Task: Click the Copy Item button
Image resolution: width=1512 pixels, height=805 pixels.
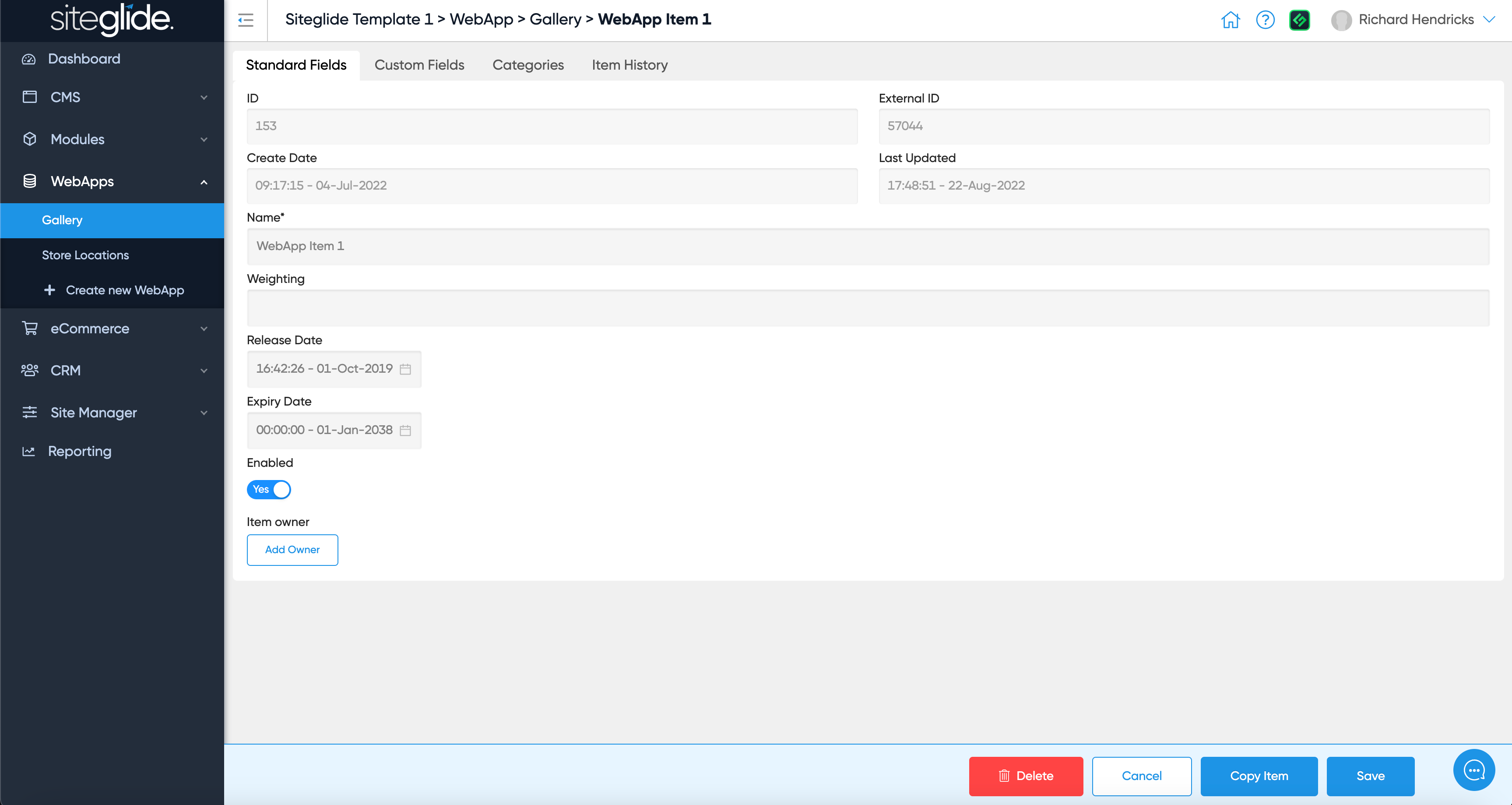Action: point(1259,776)
